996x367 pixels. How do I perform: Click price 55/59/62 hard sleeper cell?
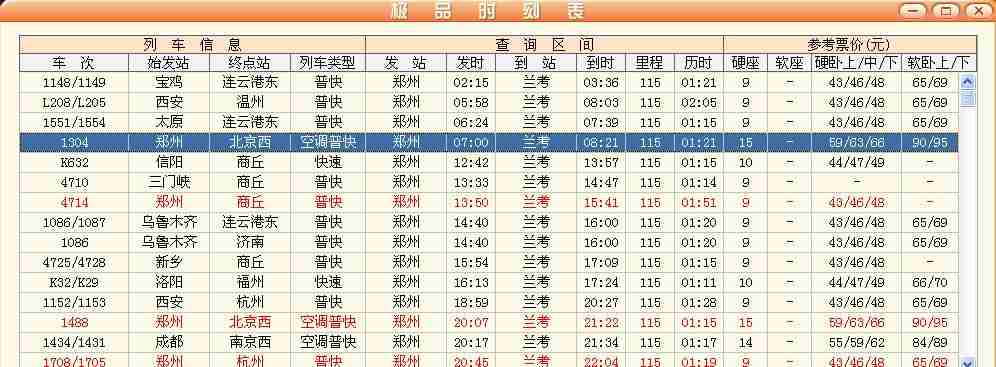point(856,342)
